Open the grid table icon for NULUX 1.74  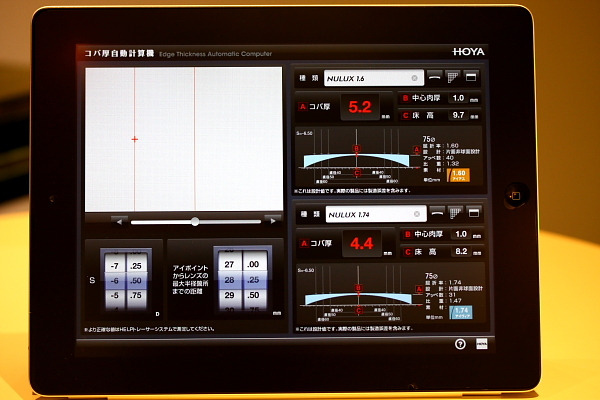point(455,213)
